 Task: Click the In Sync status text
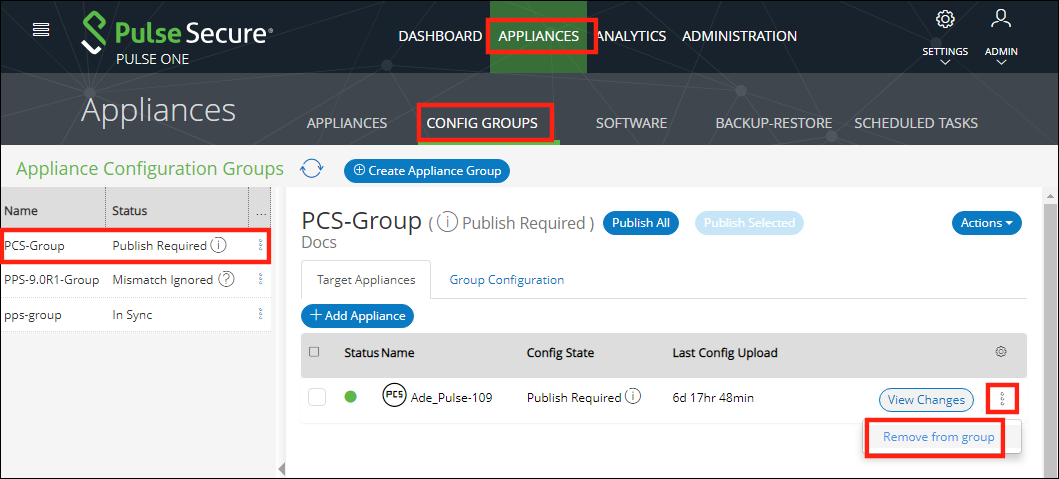click(132, 314)
